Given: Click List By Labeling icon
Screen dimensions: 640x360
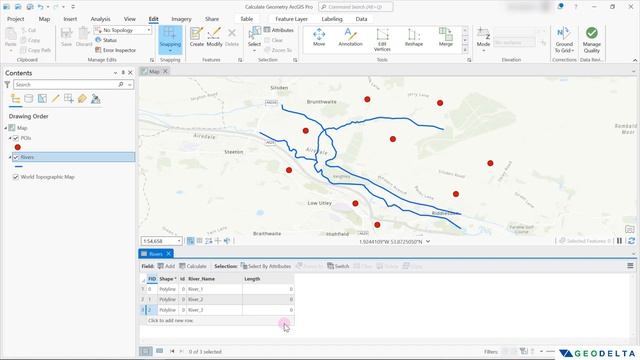Looking at the screenshot, I should click(82, 98).
